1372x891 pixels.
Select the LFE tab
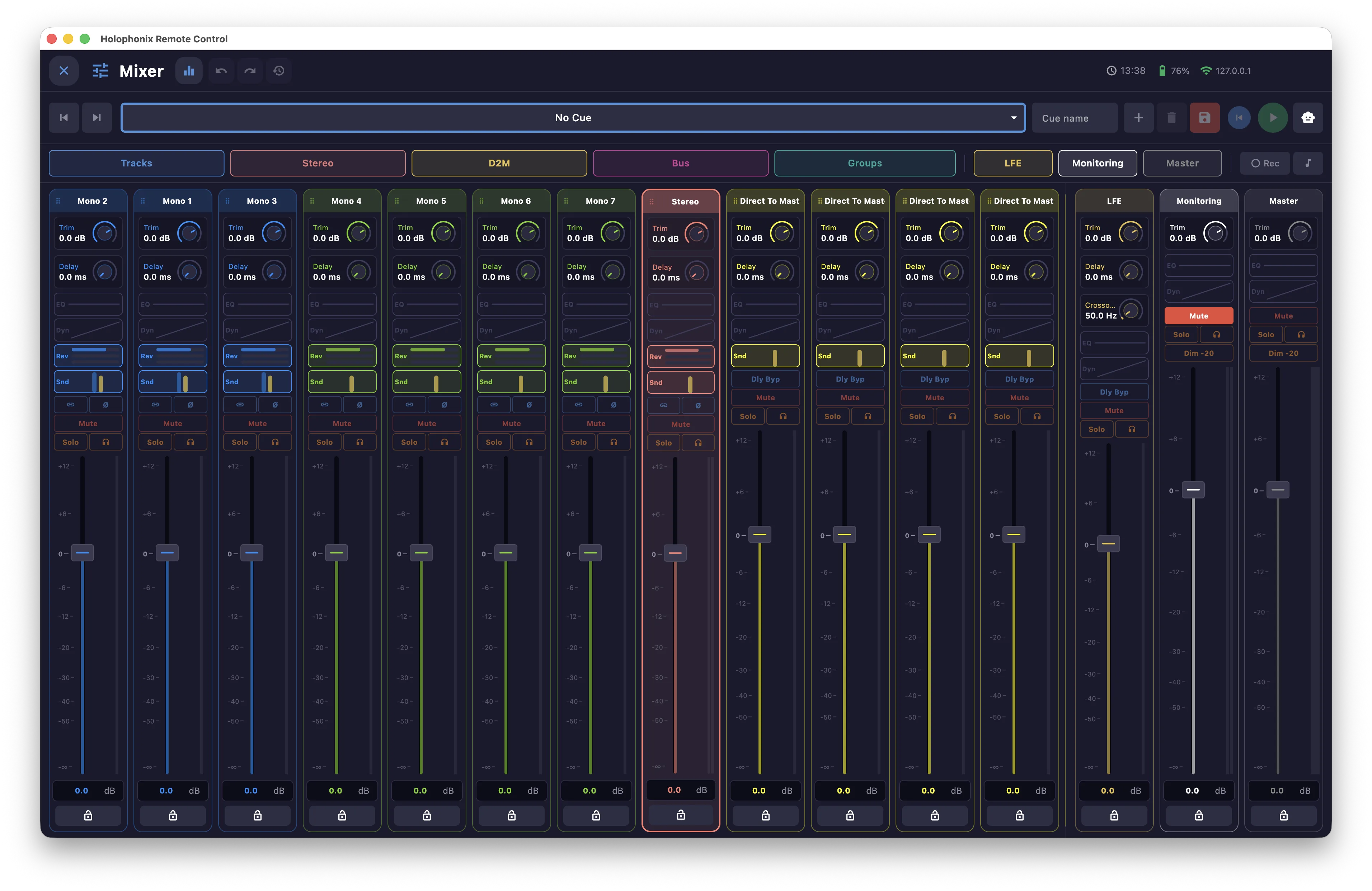1013,163
